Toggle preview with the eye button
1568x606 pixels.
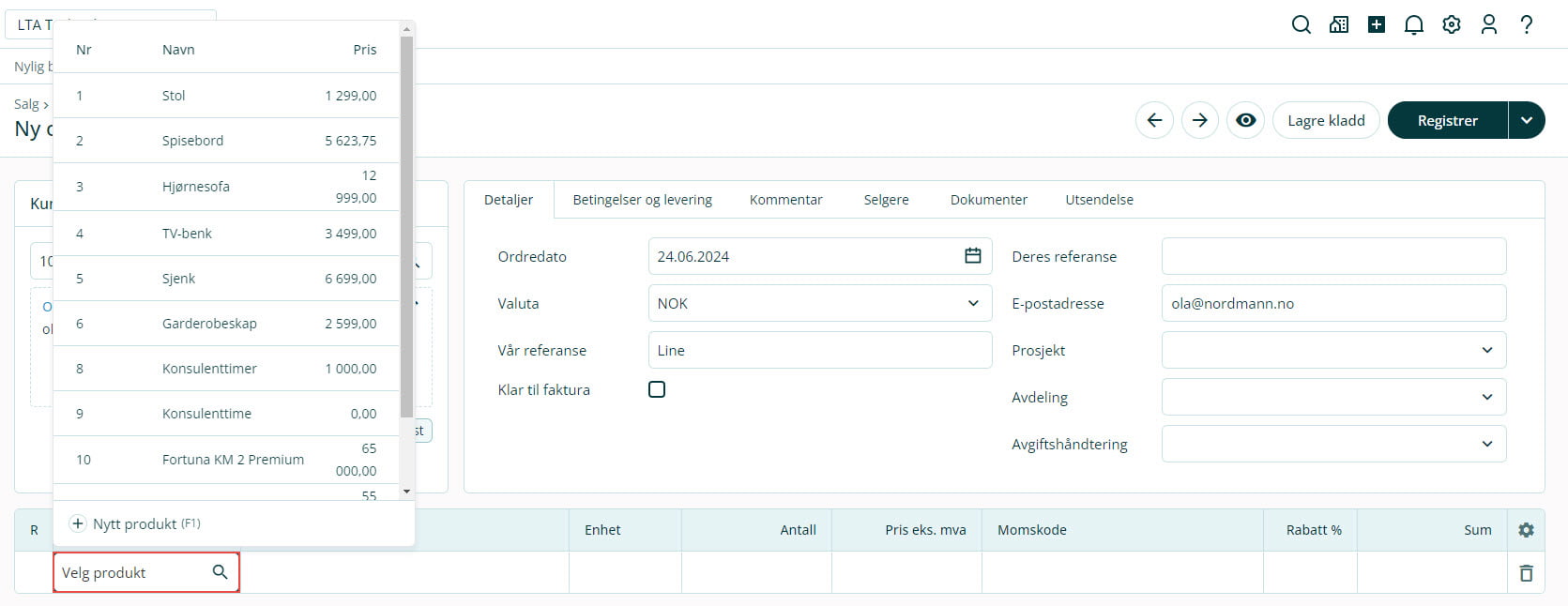1245,120
